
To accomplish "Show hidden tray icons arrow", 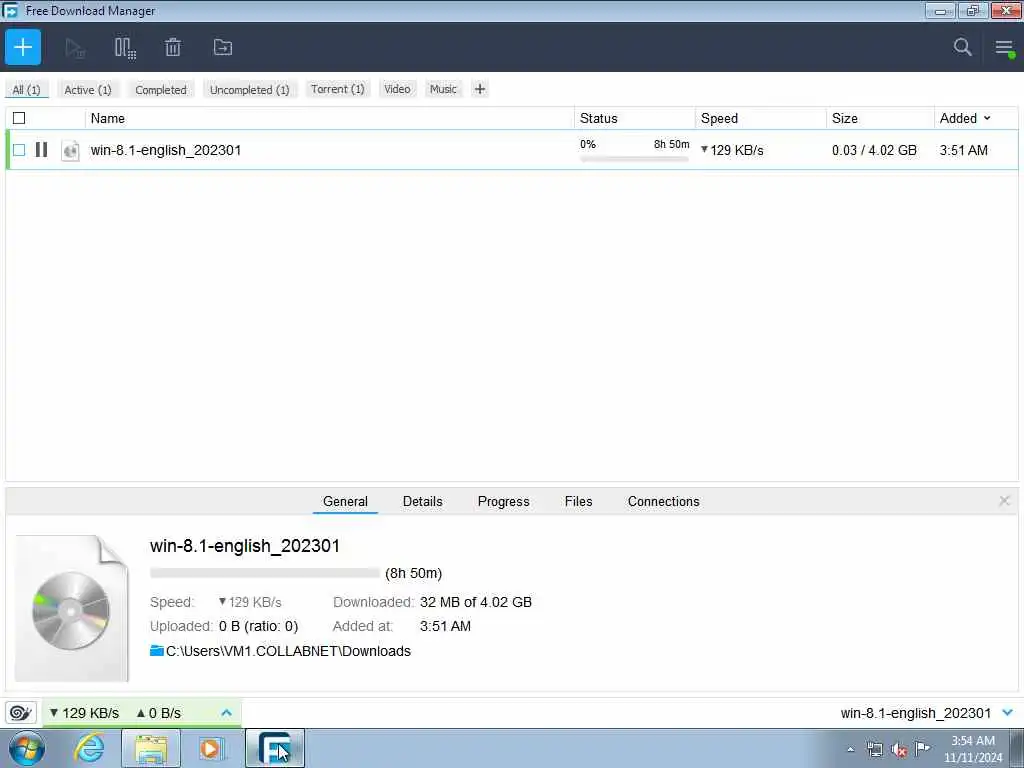I will (850, 749).
